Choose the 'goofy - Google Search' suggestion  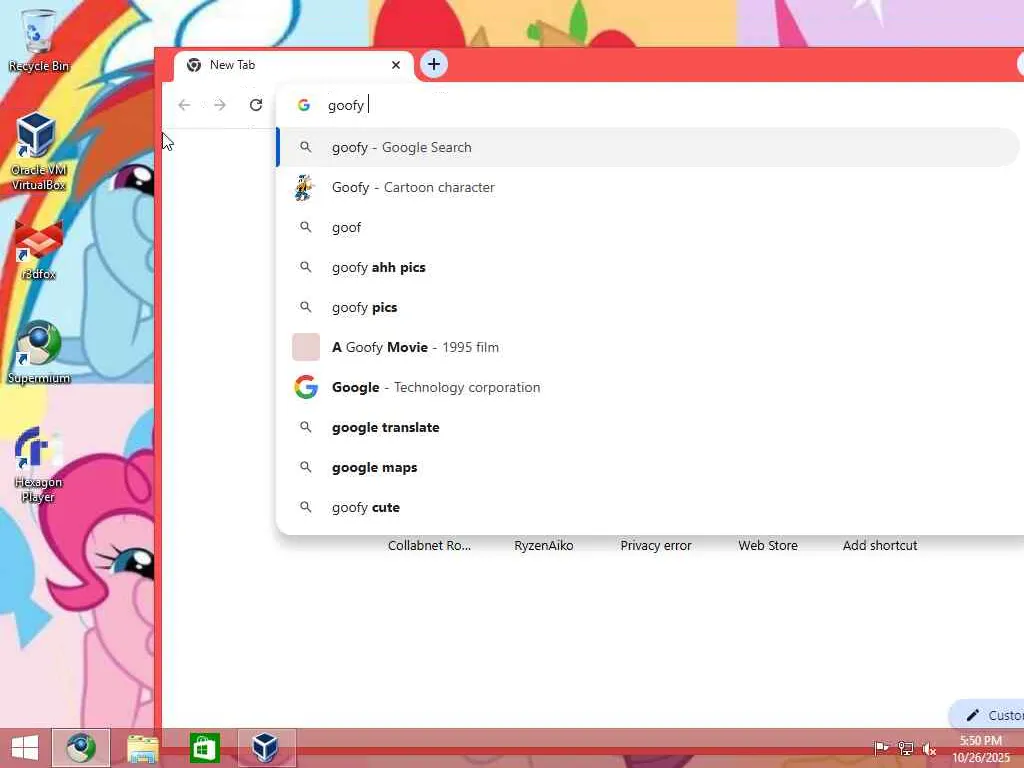tap(648, 148)
